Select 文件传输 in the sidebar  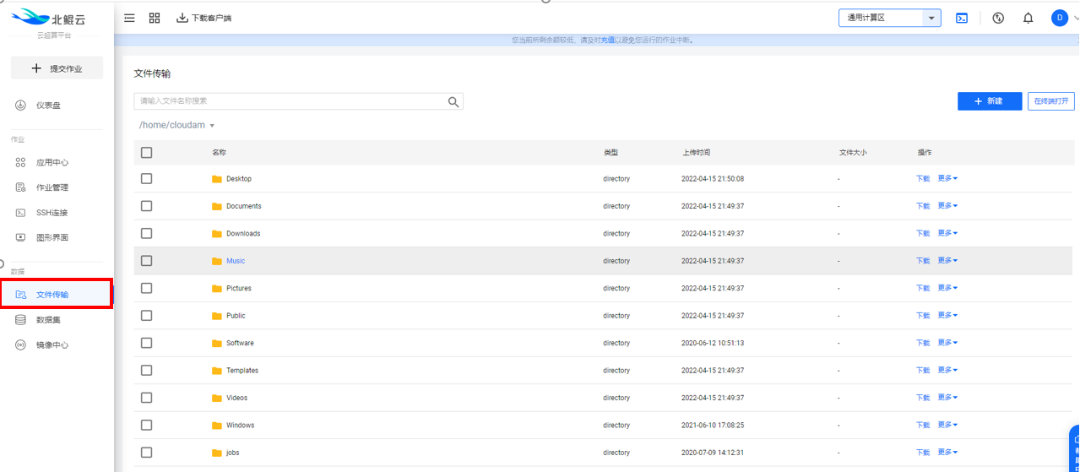point(56,294)
